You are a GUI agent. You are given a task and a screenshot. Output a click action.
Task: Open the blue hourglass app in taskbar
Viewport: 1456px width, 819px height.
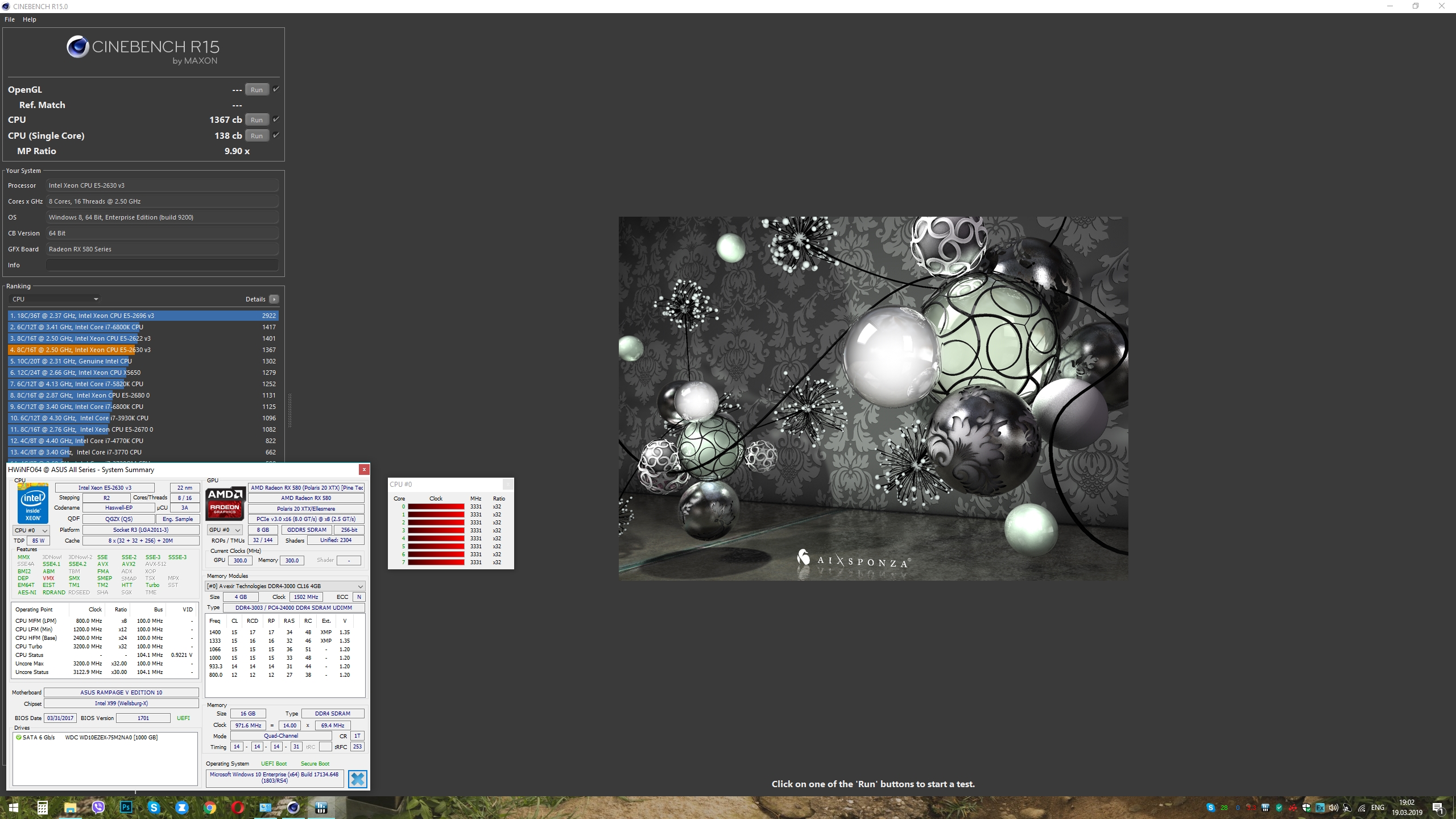(x=181, y=808)
